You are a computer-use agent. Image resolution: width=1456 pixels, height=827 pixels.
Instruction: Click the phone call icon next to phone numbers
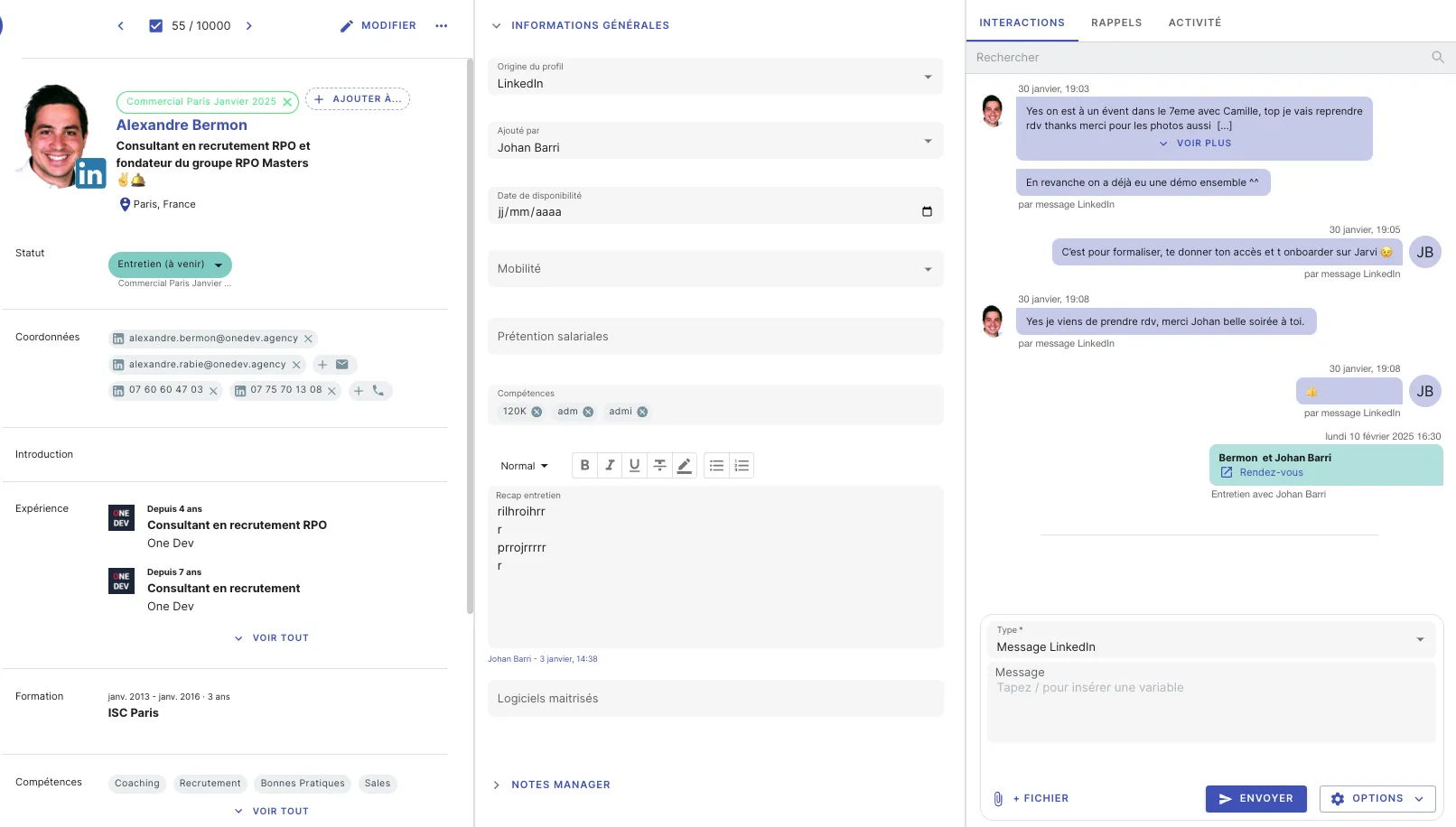point(380,391)
